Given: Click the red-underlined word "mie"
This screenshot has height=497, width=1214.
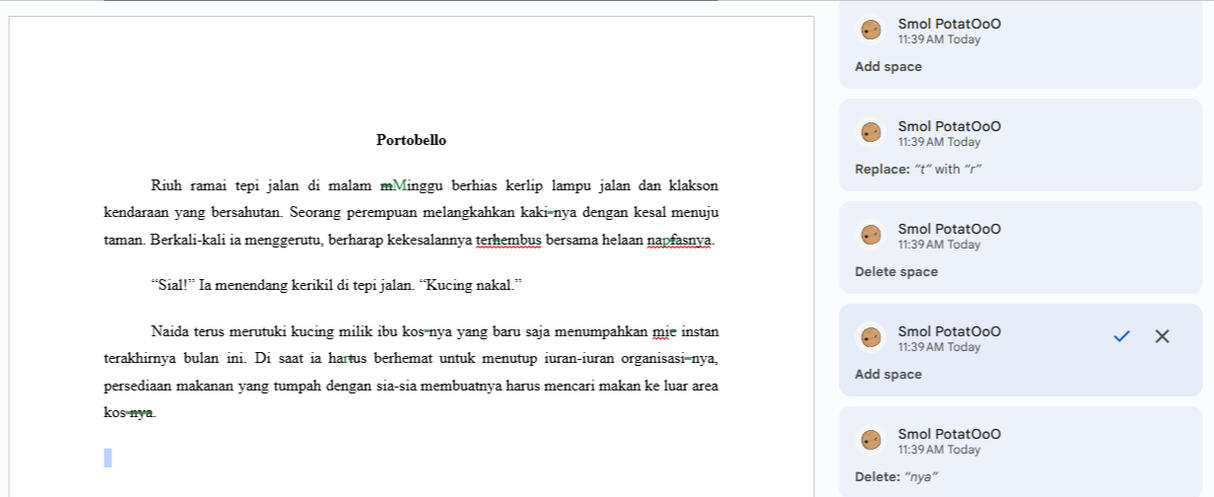Looking at the screenshot, I should pos(664,332).
